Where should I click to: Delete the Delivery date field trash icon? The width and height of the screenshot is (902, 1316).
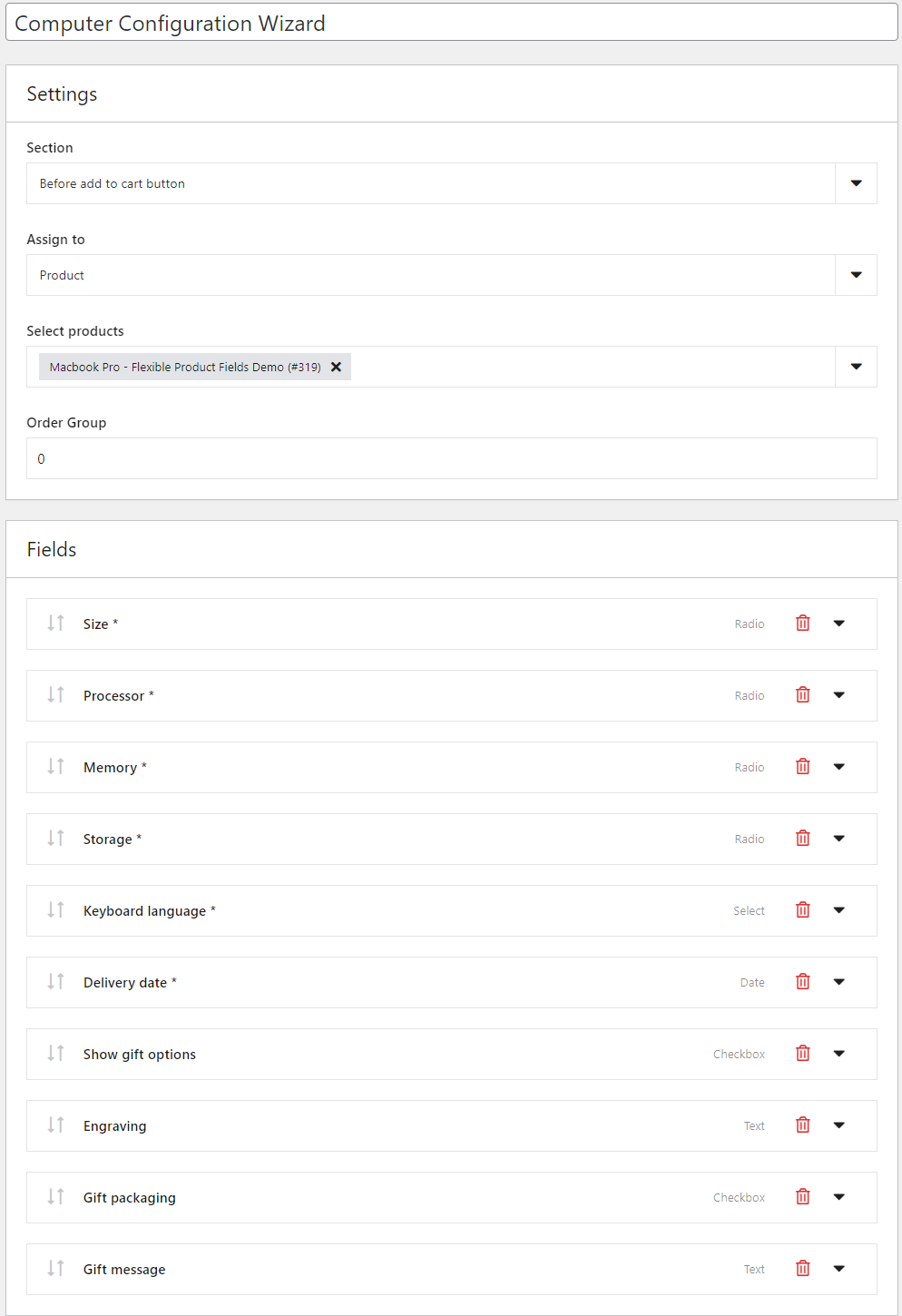click(x=803, y=982)
